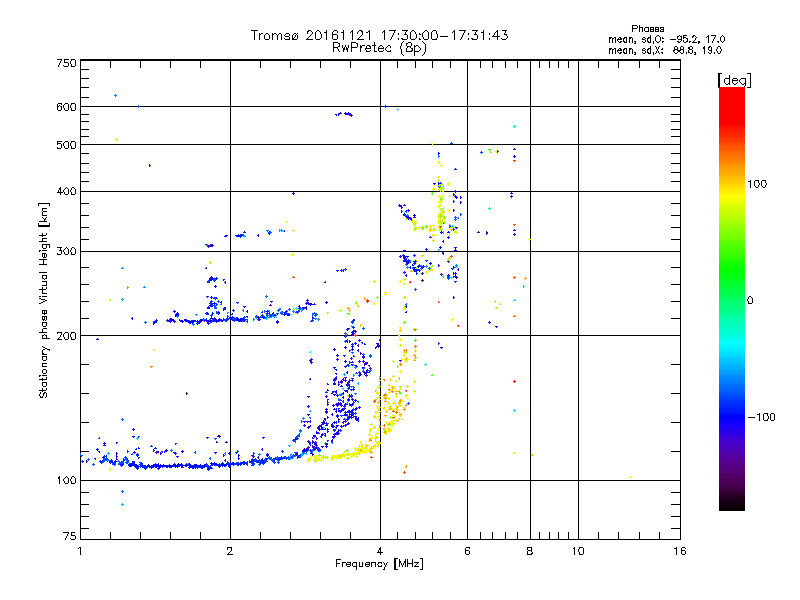Click y-axis tick label '400'
This screenshot has width=800, height=600.
point(66,191)
